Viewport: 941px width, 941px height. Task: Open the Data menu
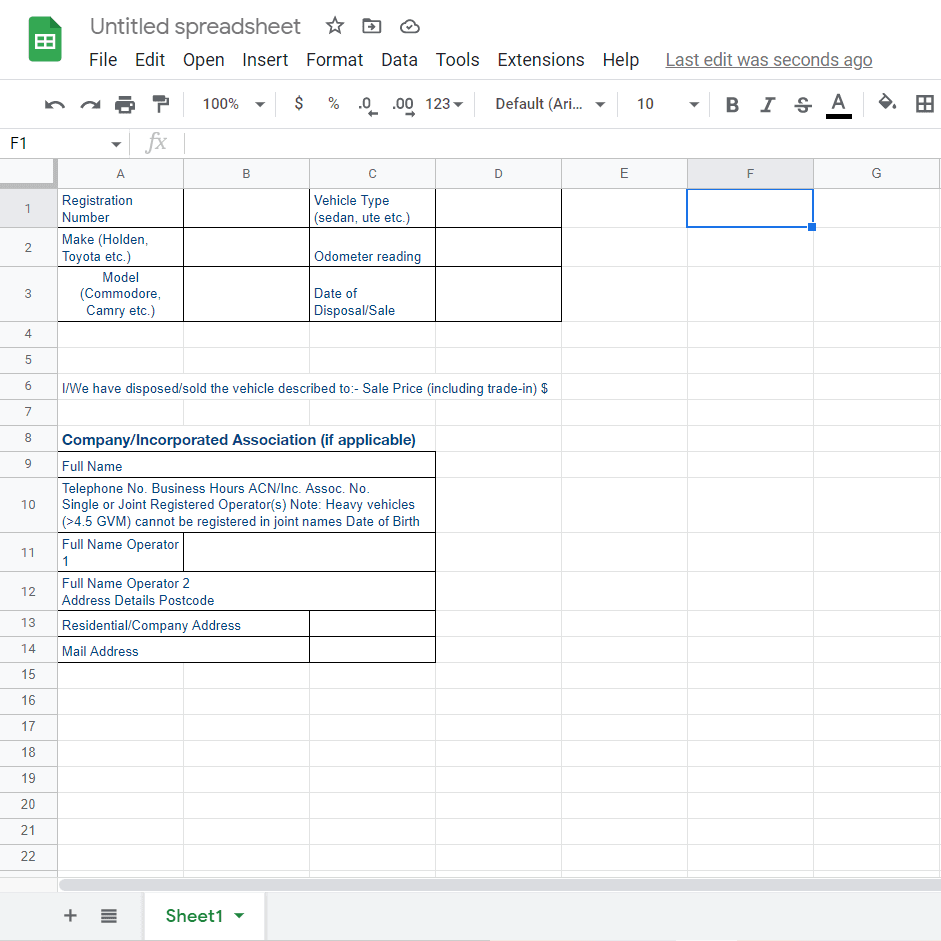[400, 60]
